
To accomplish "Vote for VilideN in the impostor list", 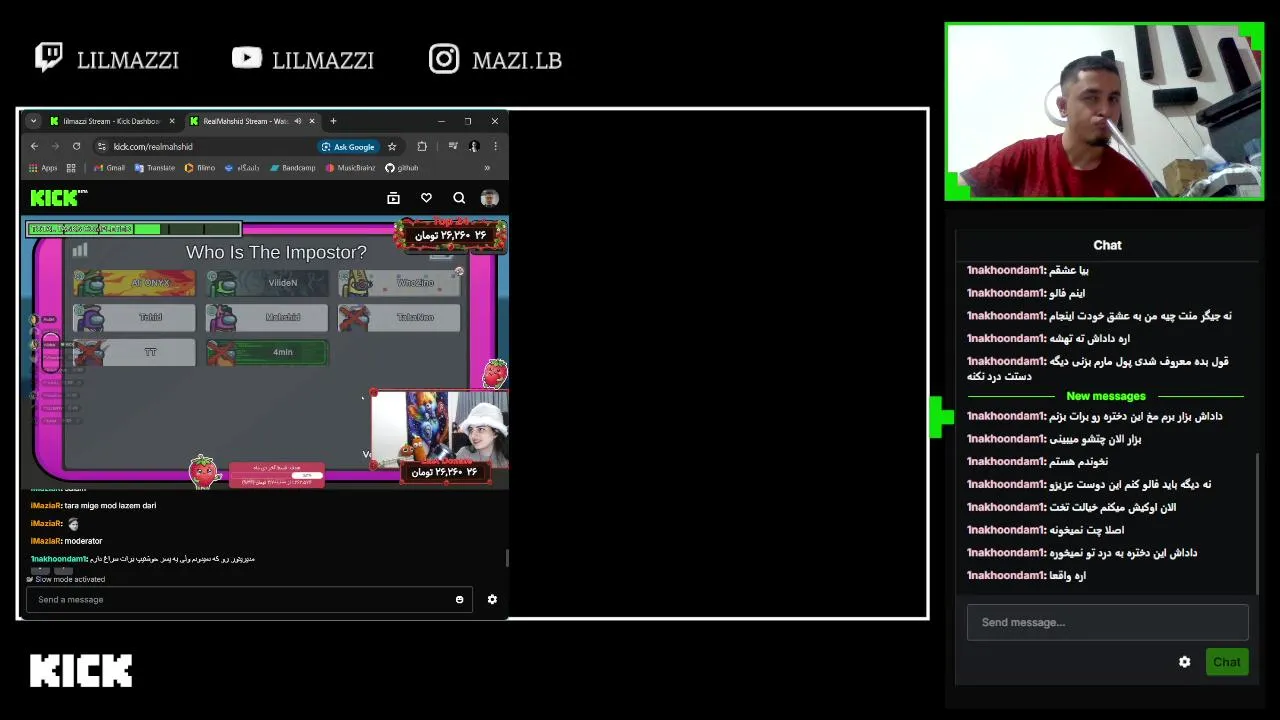I will click(x=267, y=283).
